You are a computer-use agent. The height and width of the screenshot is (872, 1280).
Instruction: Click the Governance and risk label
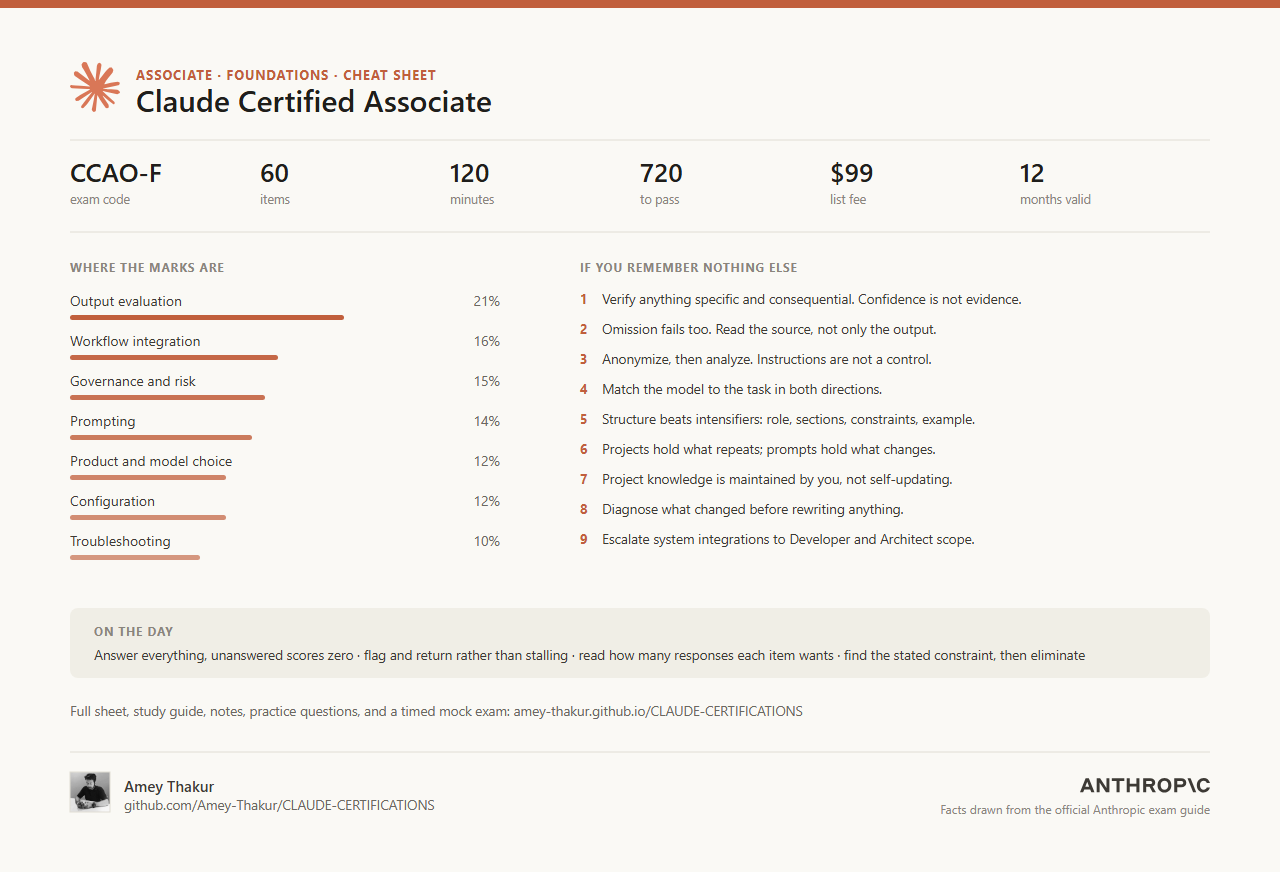133,381
